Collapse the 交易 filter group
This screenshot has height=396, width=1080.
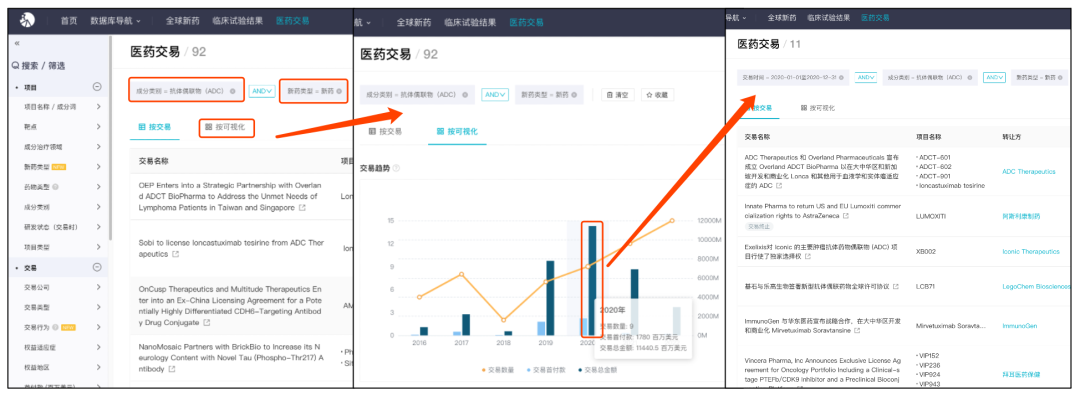coord(97,267)
